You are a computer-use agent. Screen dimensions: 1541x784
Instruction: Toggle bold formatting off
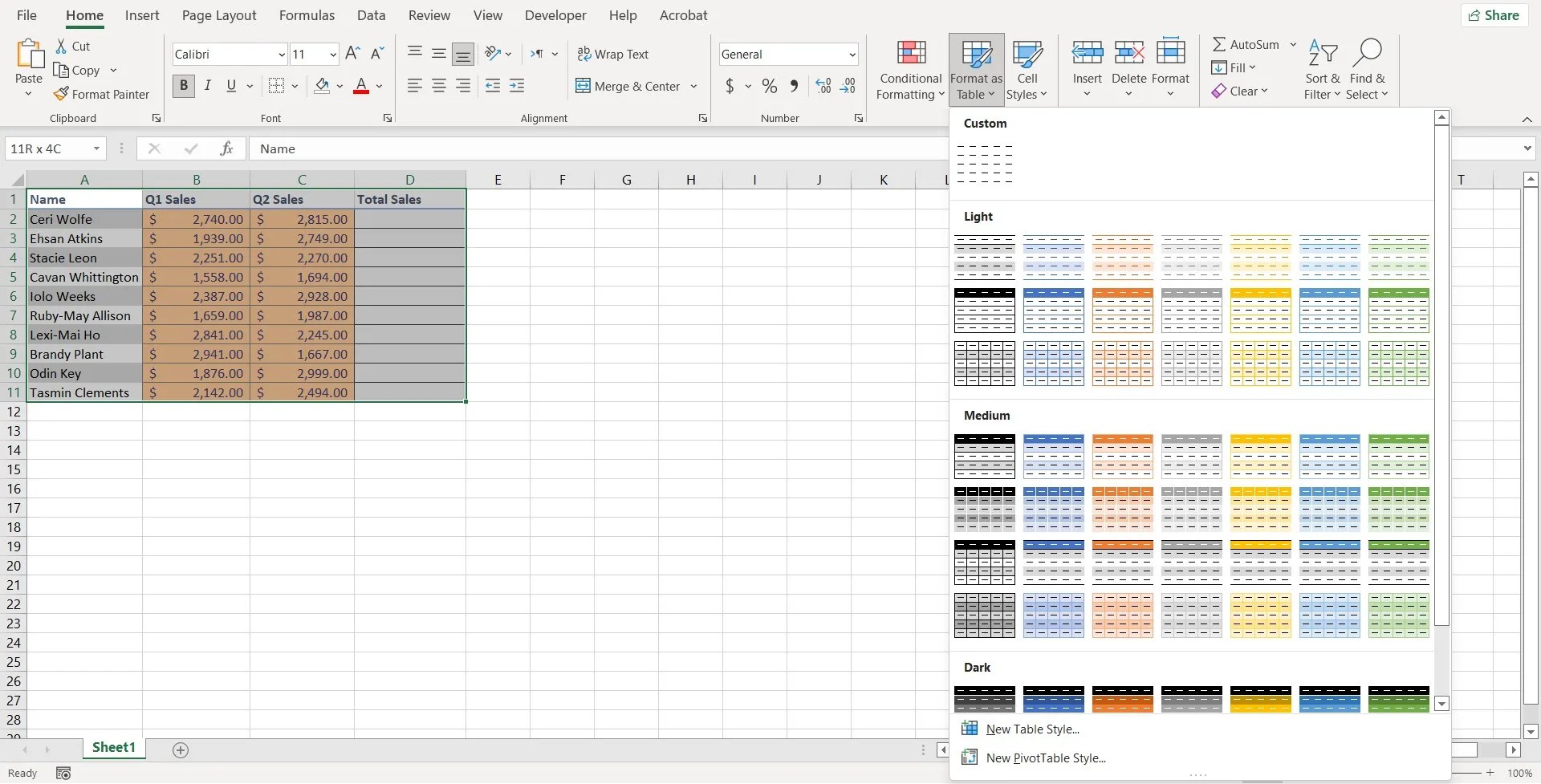tap(183, 86)
